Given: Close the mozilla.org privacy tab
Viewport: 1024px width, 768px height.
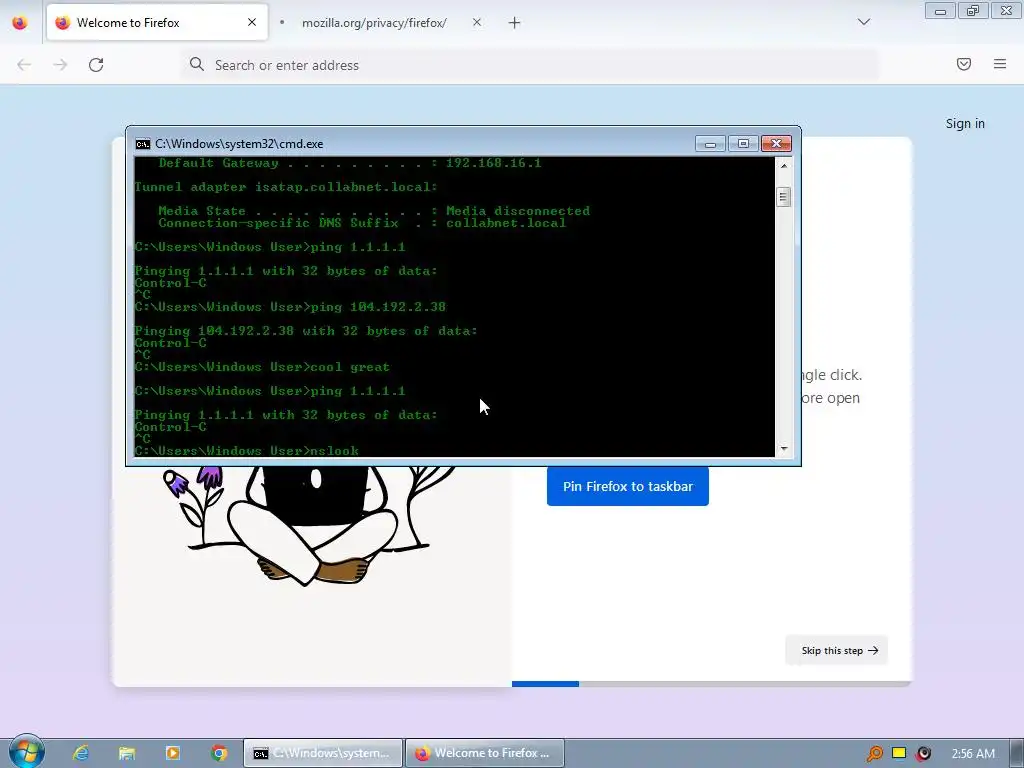Looking at the screenshot, I should click(x=477, y=23).
